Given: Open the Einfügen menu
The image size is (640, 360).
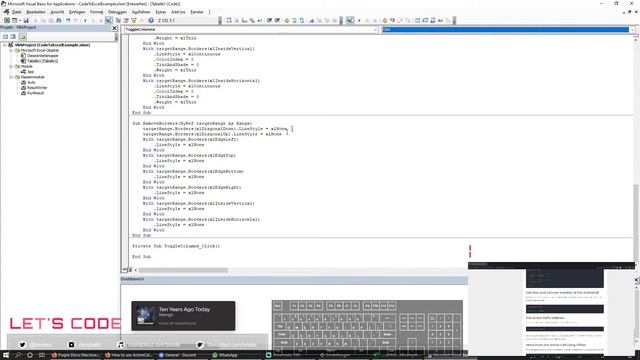Looking at the screenshot, I should pyautogui.click(x=77, y=12).
